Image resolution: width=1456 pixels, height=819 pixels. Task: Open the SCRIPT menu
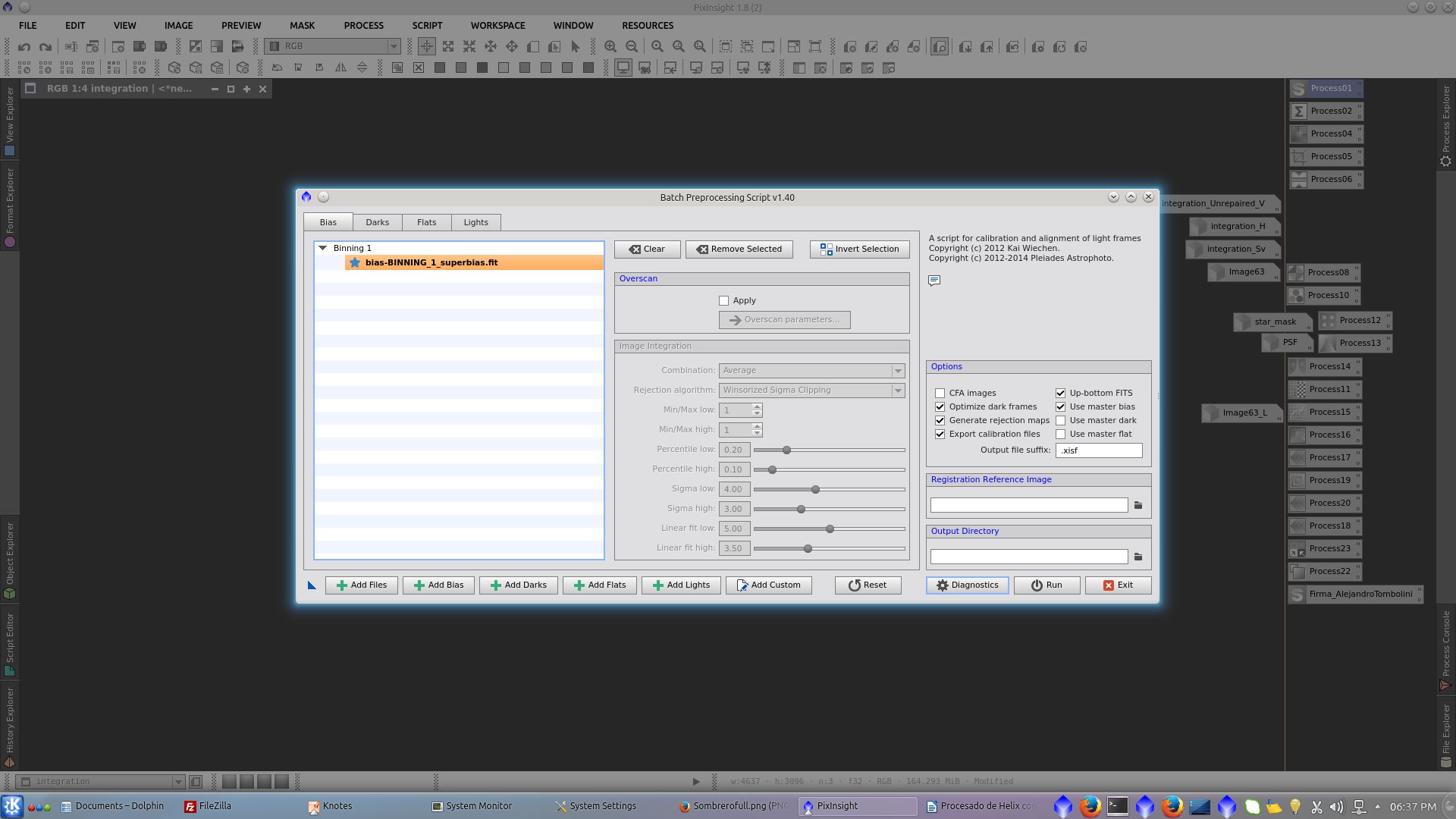(427, 25)
